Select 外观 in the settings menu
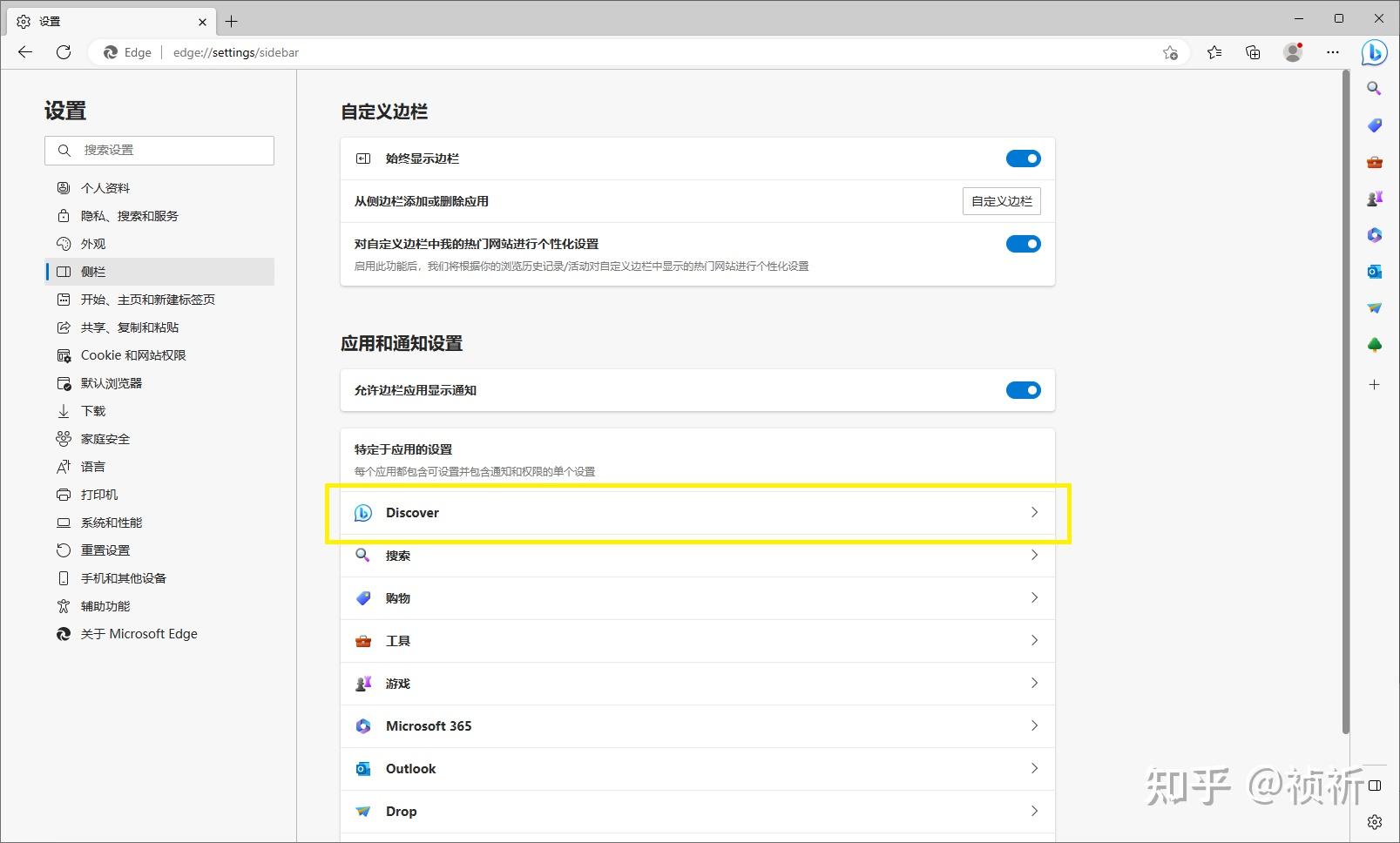Screen dimensions: 1400x843 (x=93, y=244)
